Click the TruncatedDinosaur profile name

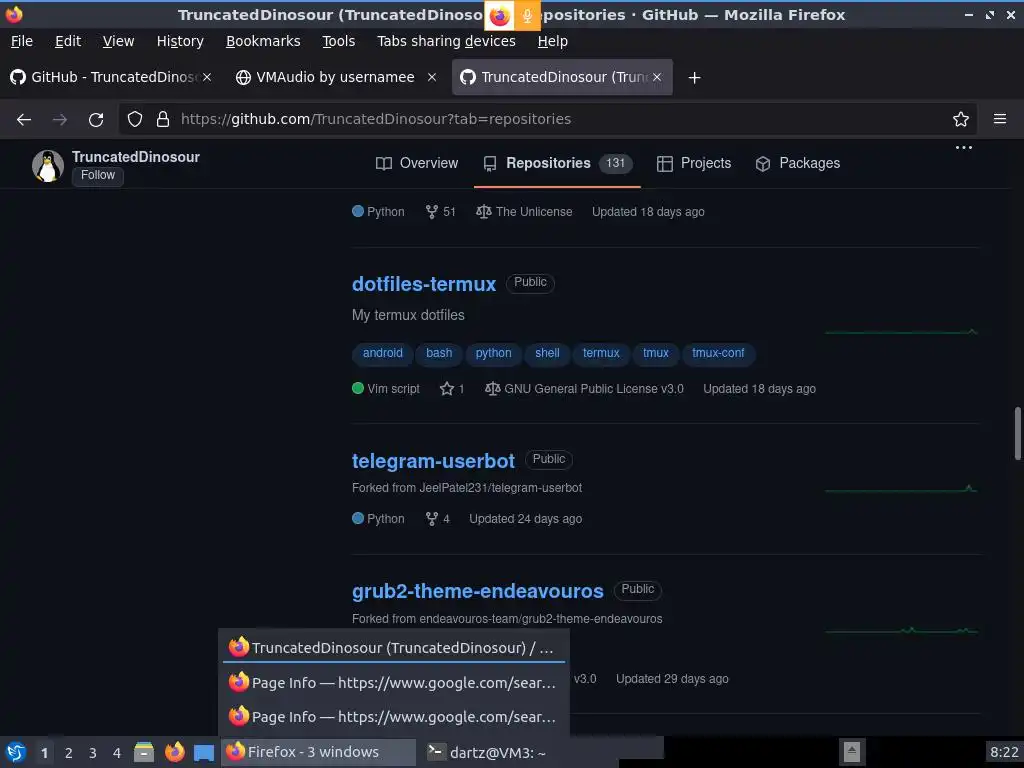[x=136, y=157]
